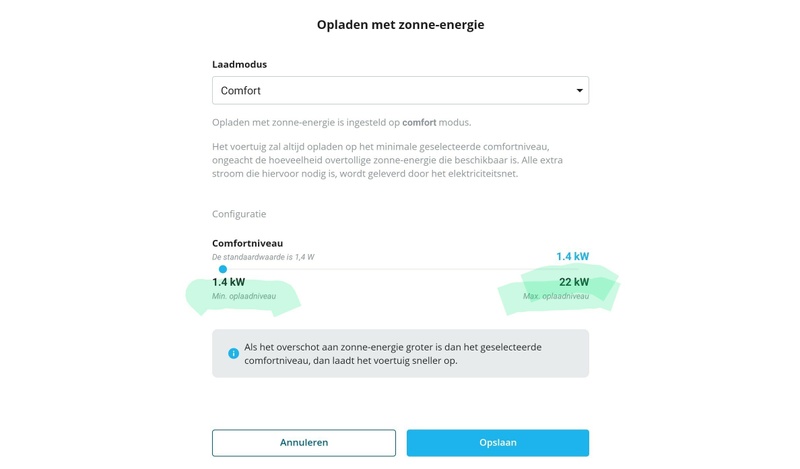The height and width of the screenshot is (469, 800).
Task: Select the Comfortniveau label
Action: [247, 243]
